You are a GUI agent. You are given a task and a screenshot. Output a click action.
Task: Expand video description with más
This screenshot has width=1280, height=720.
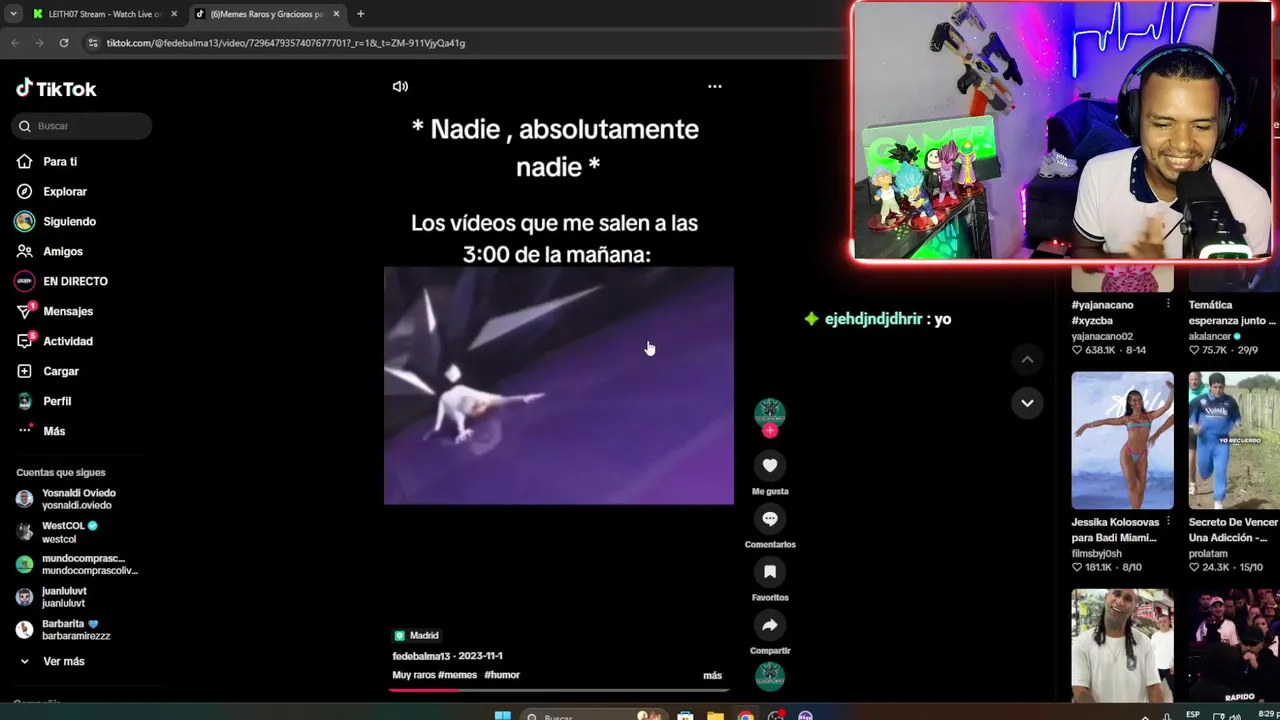pos(712,675)
